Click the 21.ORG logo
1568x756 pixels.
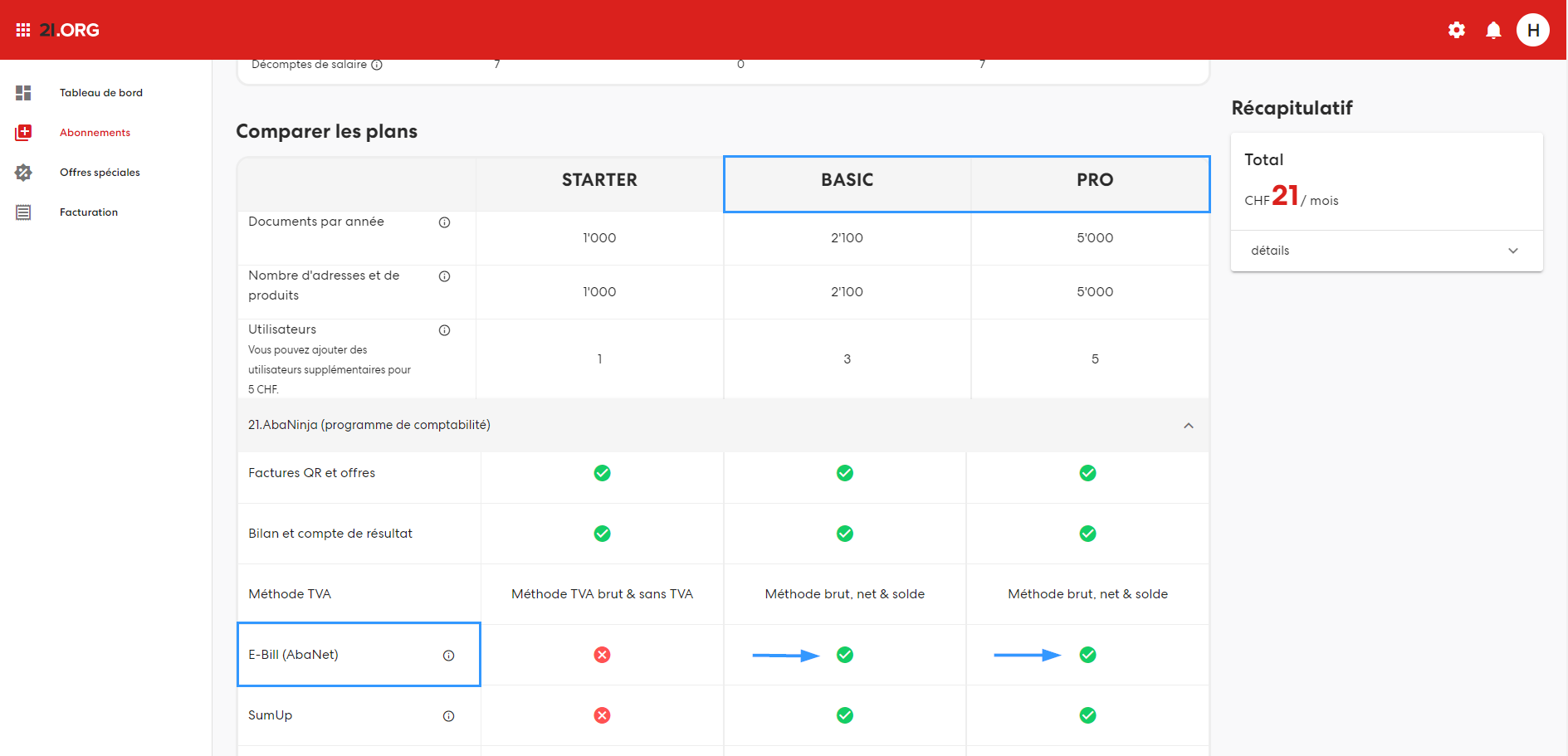click(70, 30)
